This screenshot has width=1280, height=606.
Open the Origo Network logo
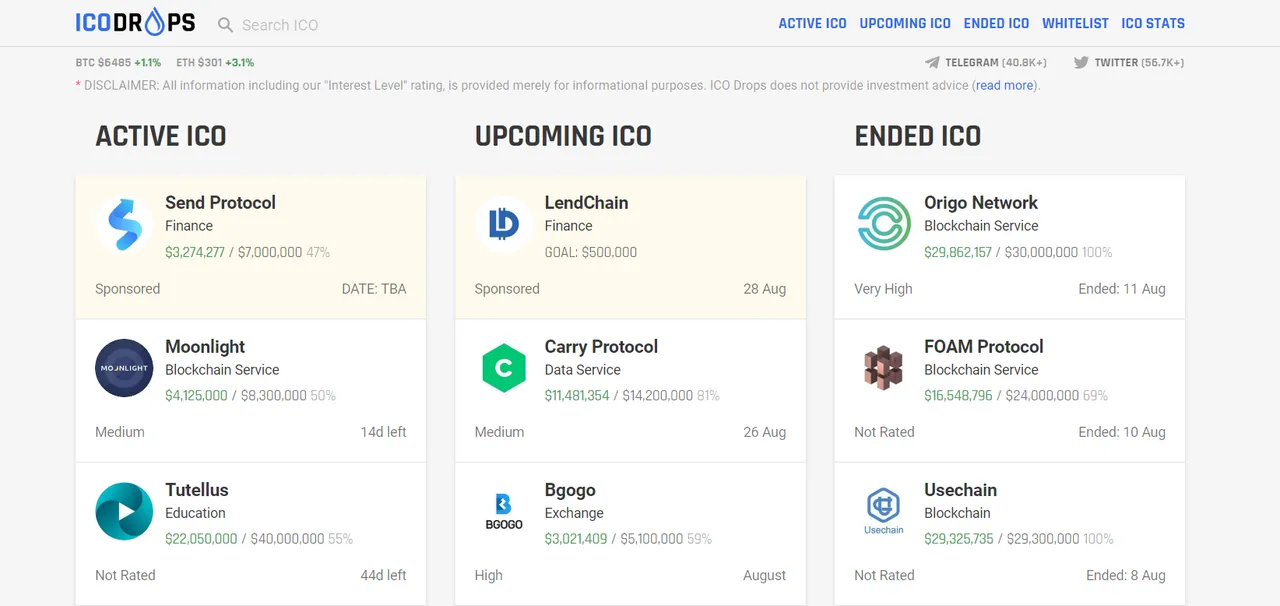coord(884,225)
